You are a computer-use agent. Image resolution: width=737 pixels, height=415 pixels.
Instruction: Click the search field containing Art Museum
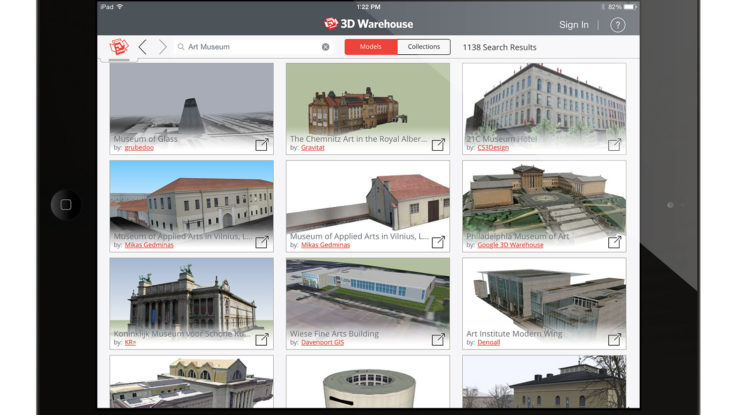tap(254, 47)
